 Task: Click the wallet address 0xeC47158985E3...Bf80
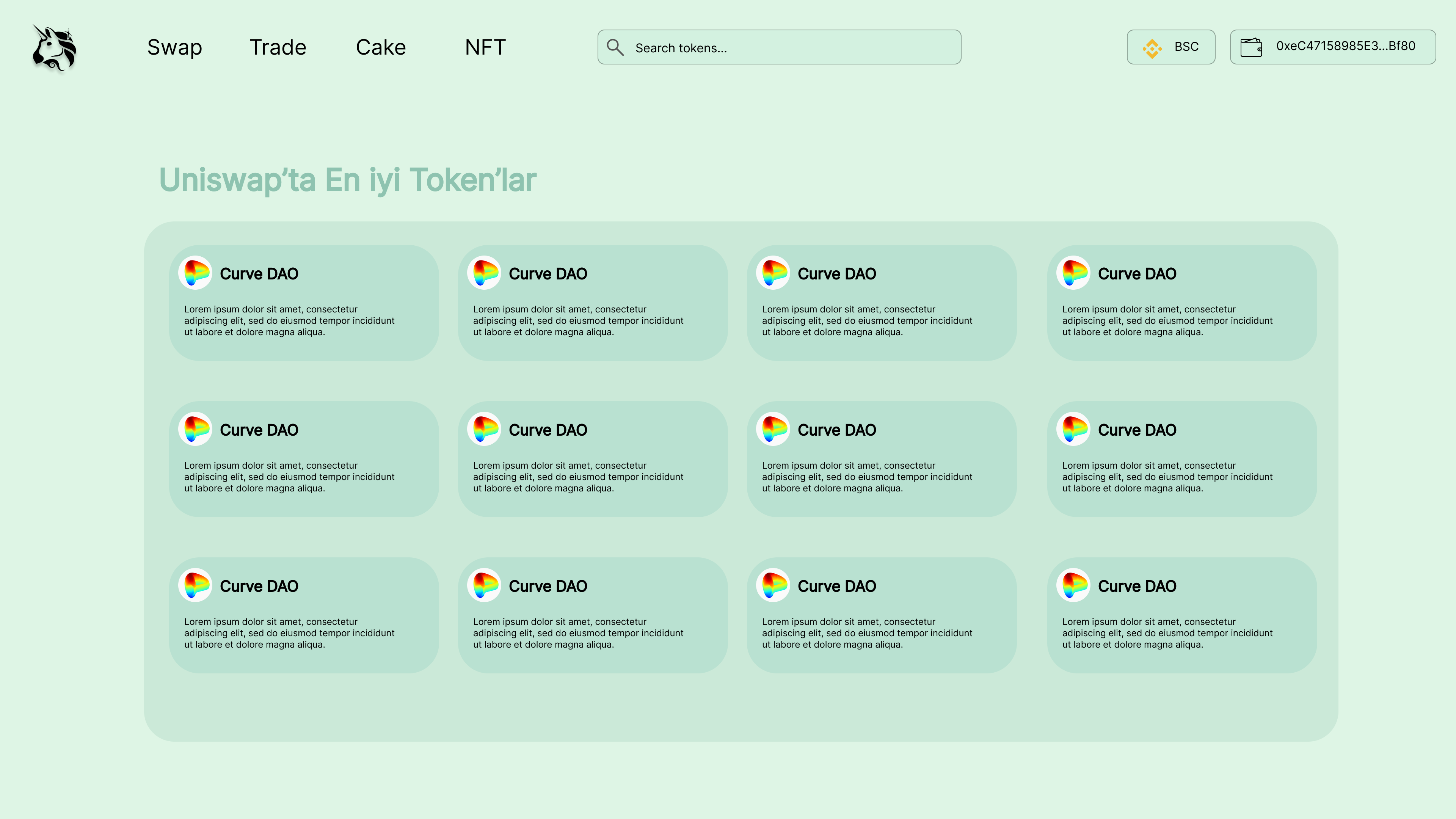[1346, 46]
